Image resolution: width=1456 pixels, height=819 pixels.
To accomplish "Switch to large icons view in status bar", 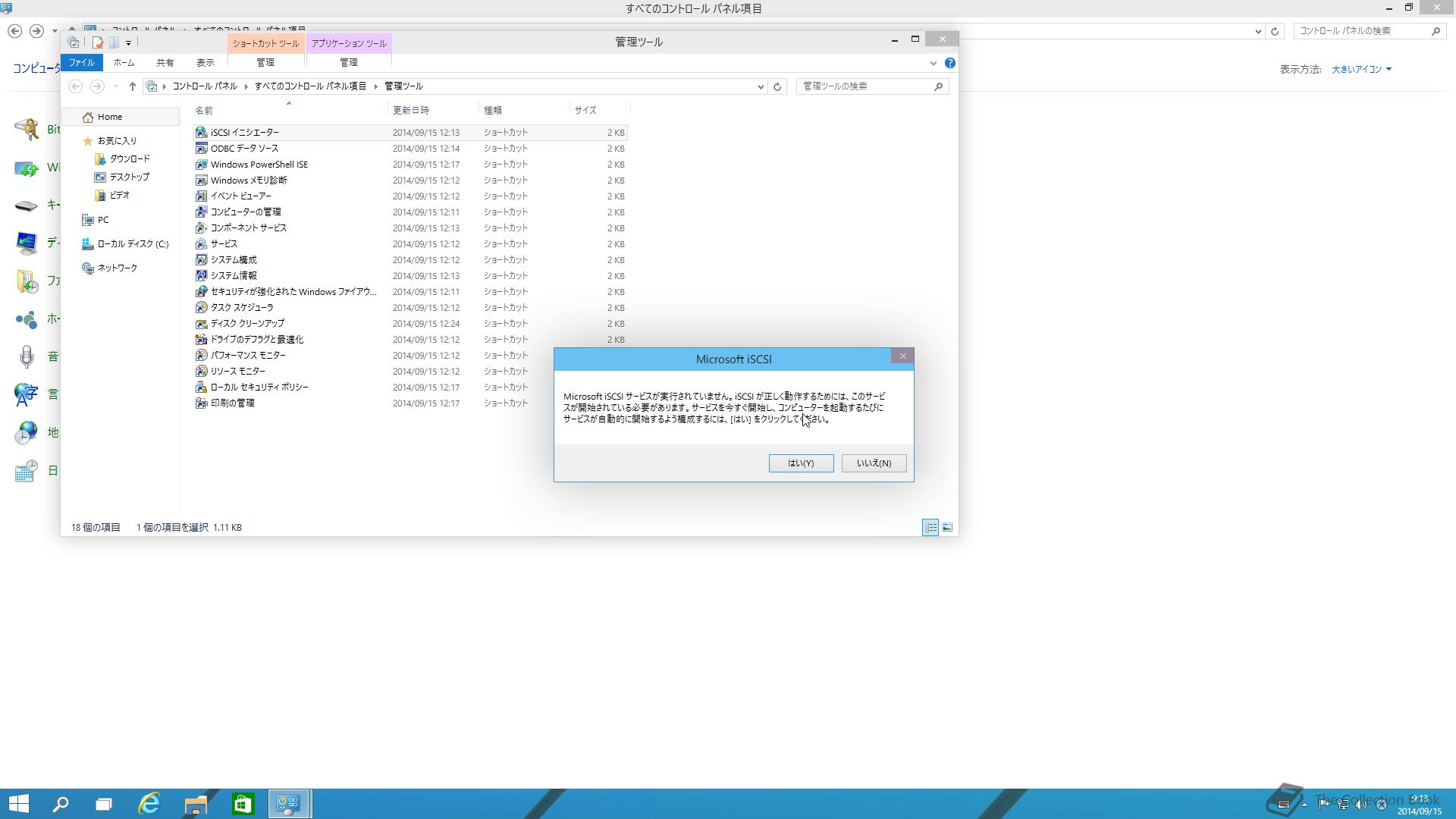I will (947, 528).
